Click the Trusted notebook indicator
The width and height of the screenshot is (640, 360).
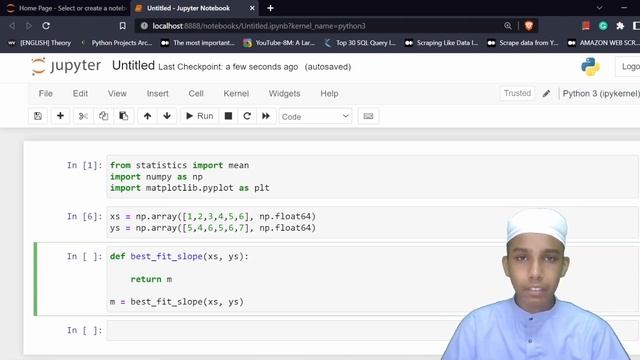click(517, 93)
